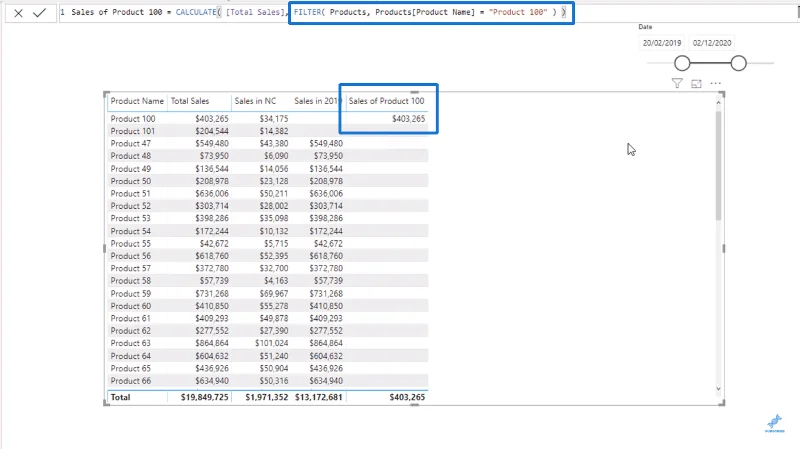The width and height of the screenshot is (800, 449).
Task: Edit the end date 02/12/2020 field
Action: [x=712, y=43]
